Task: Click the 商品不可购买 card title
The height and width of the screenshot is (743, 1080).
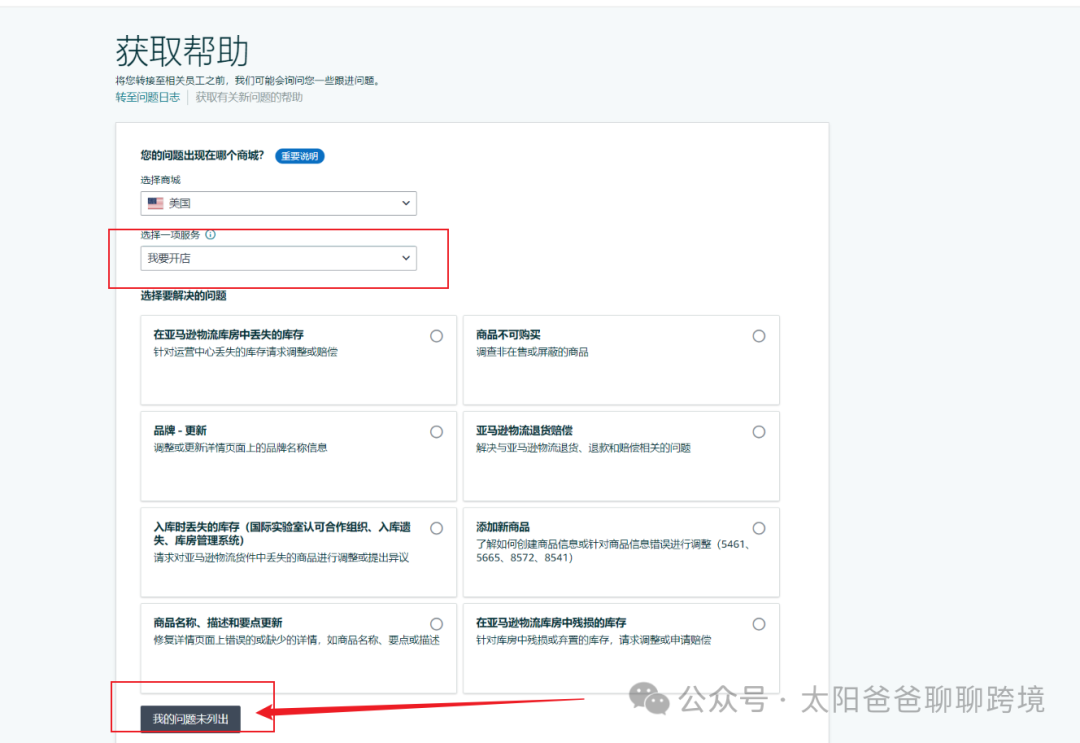Action: tap(508, 335)
